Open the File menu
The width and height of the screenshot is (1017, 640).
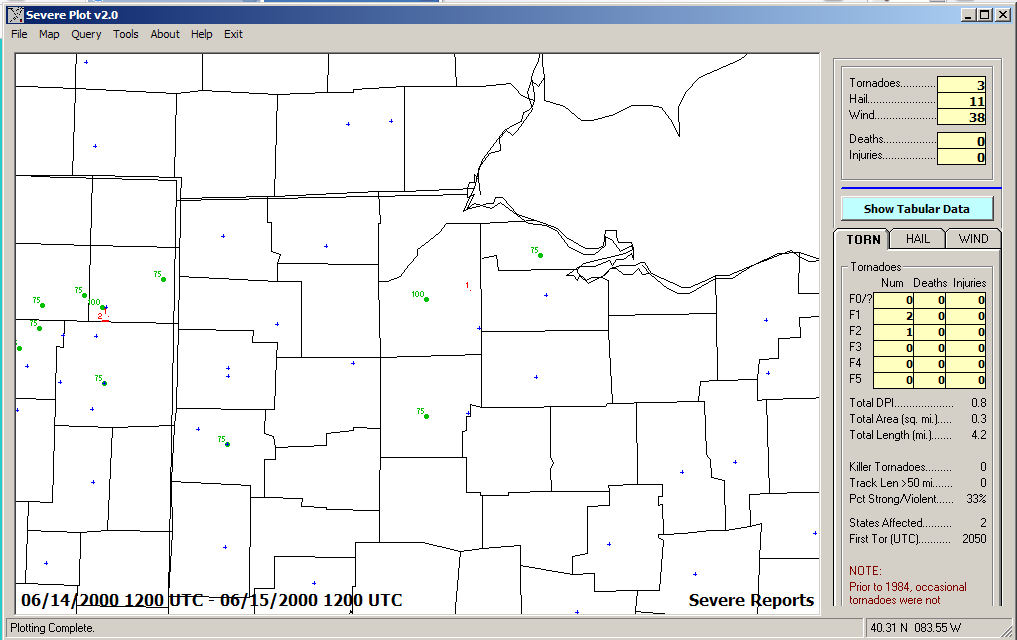(19, 34)
